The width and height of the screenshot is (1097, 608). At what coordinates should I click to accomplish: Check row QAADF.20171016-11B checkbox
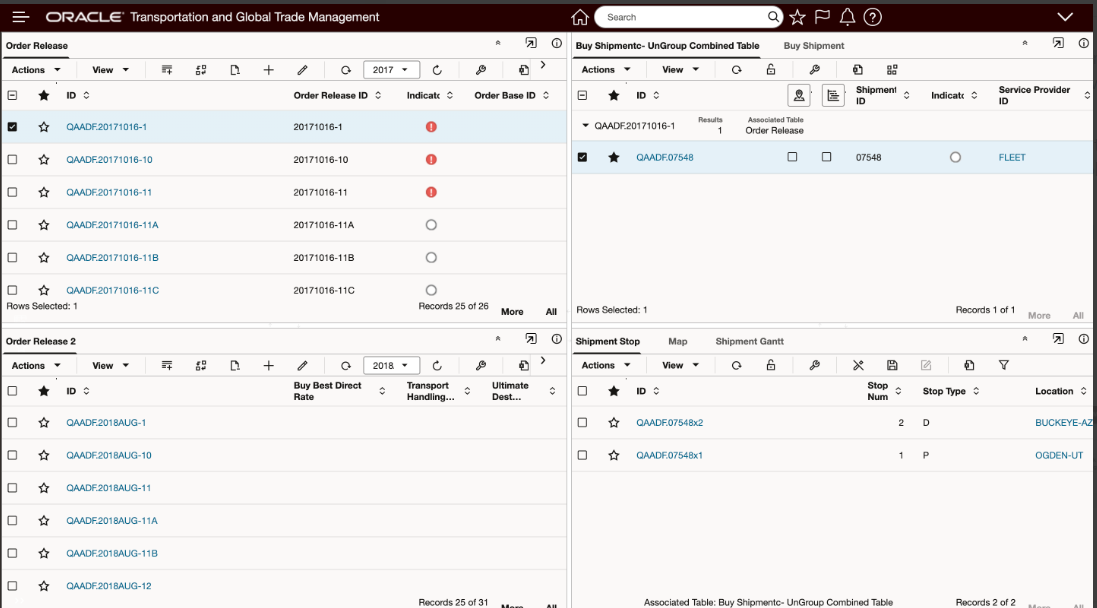pos(12,257)
